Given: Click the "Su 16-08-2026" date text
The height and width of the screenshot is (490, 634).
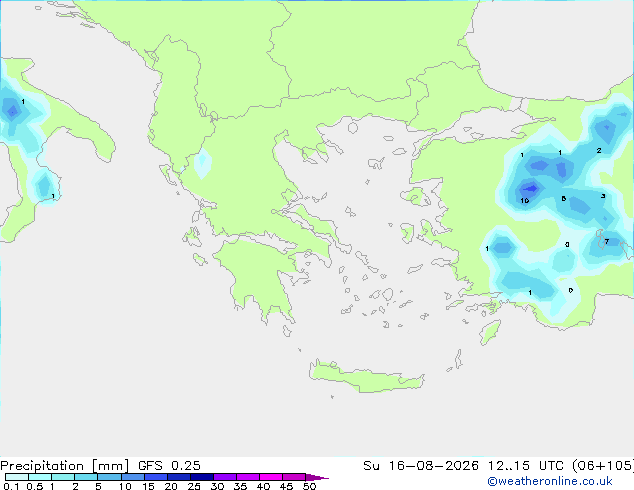Looking at the screenshot, I should (x=421, y=466).
